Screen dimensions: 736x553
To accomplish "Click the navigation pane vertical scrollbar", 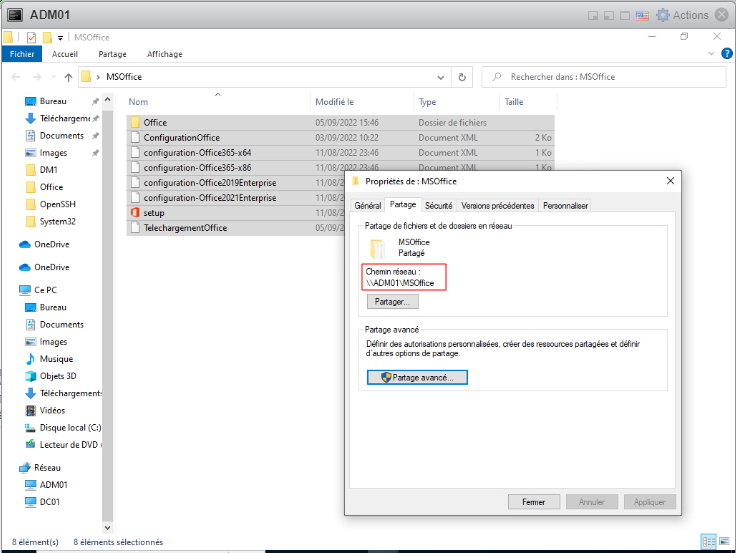I will (107, 300).
